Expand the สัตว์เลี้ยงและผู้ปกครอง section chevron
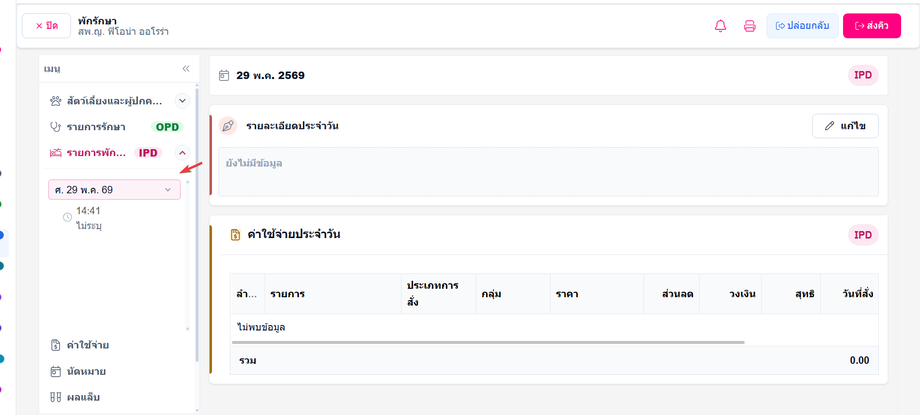 point(182,101)
